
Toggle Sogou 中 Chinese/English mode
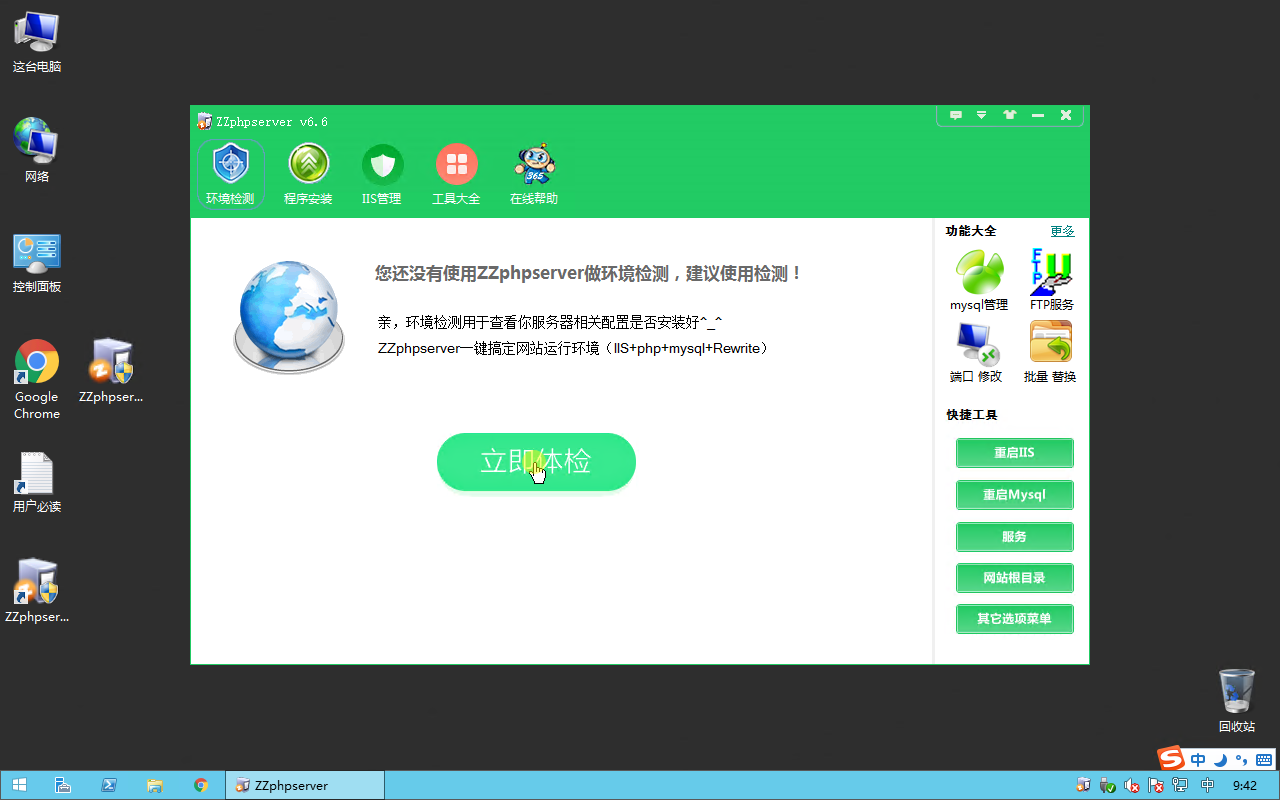coord(1198,760)
